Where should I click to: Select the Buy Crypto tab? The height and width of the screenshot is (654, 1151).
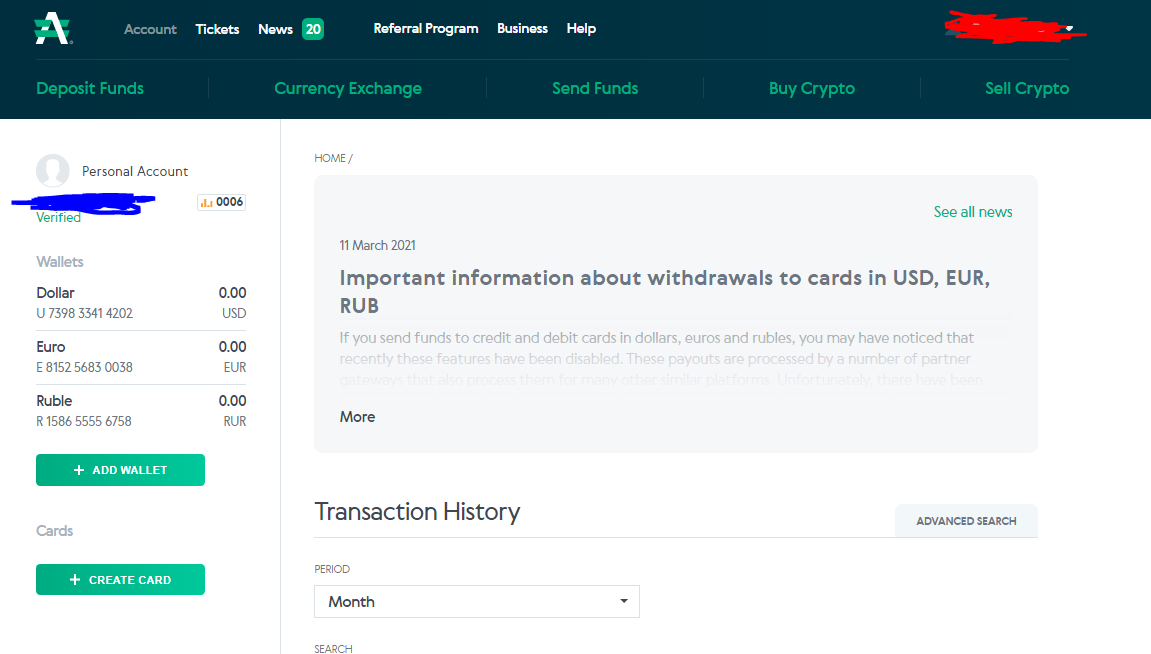[x=812, y=88]
